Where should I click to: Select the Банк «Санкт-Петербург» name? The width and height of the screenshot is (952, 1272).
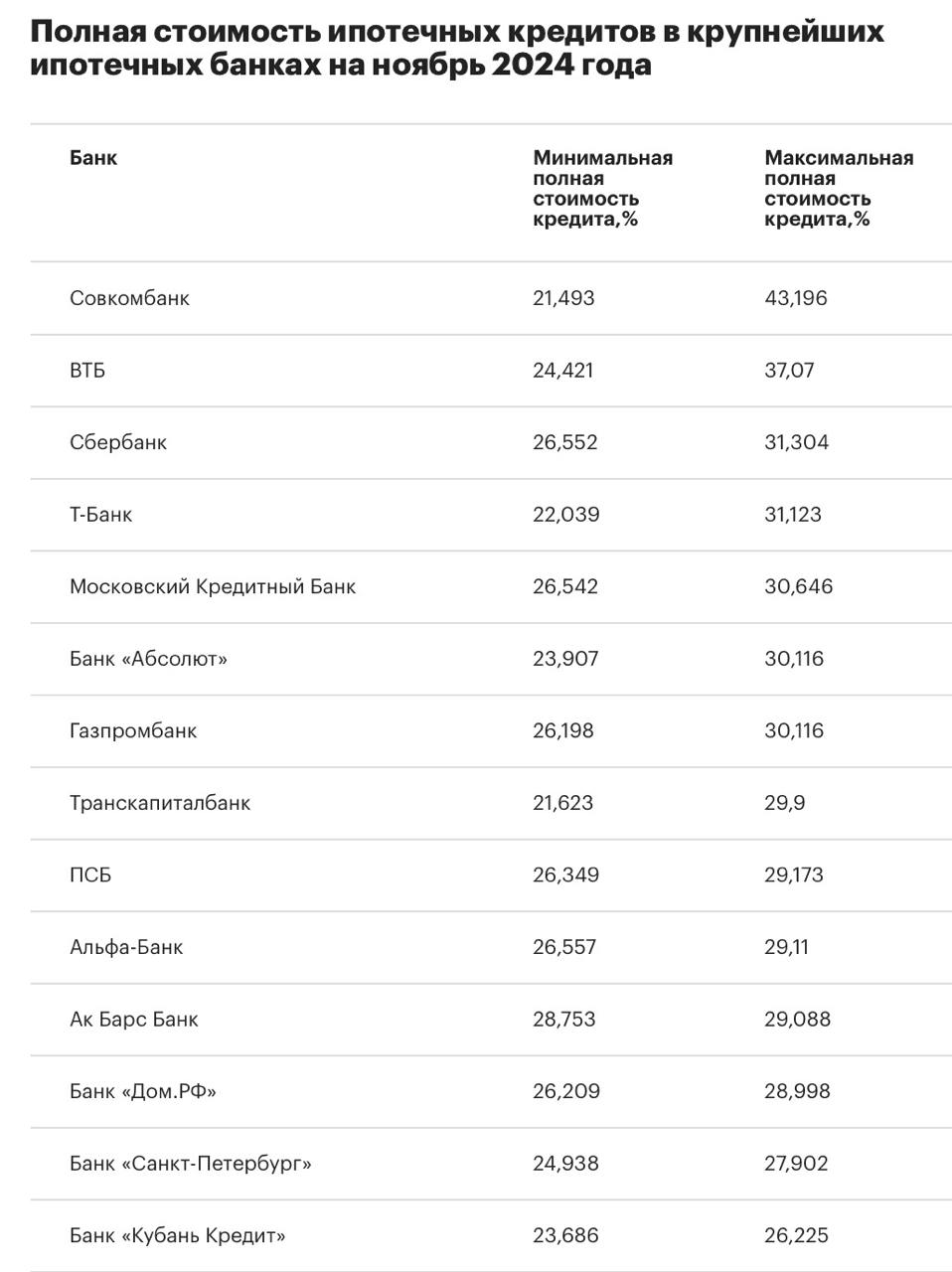pos(191,1163)
